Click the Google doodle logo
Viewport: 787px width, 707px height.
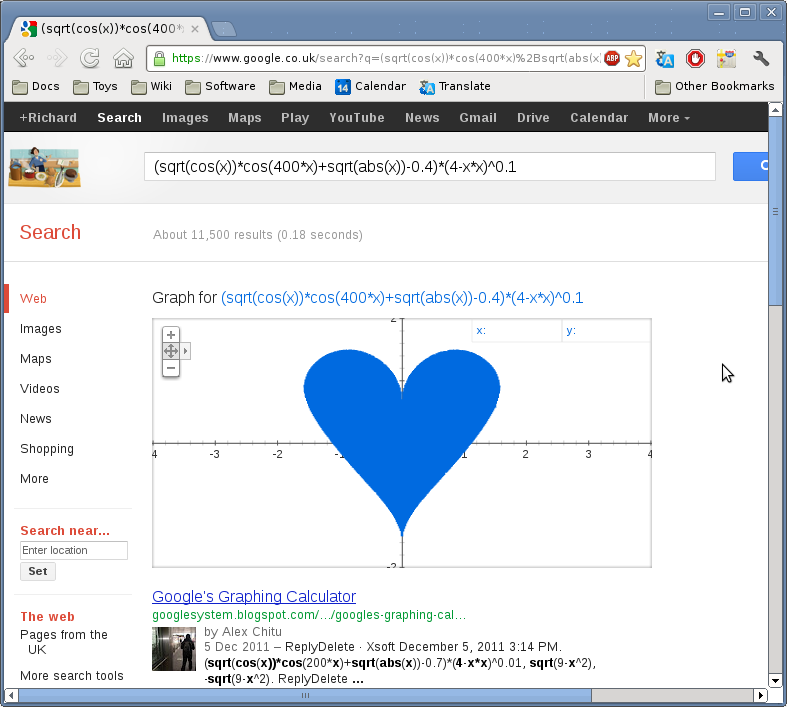click(44, 167)
